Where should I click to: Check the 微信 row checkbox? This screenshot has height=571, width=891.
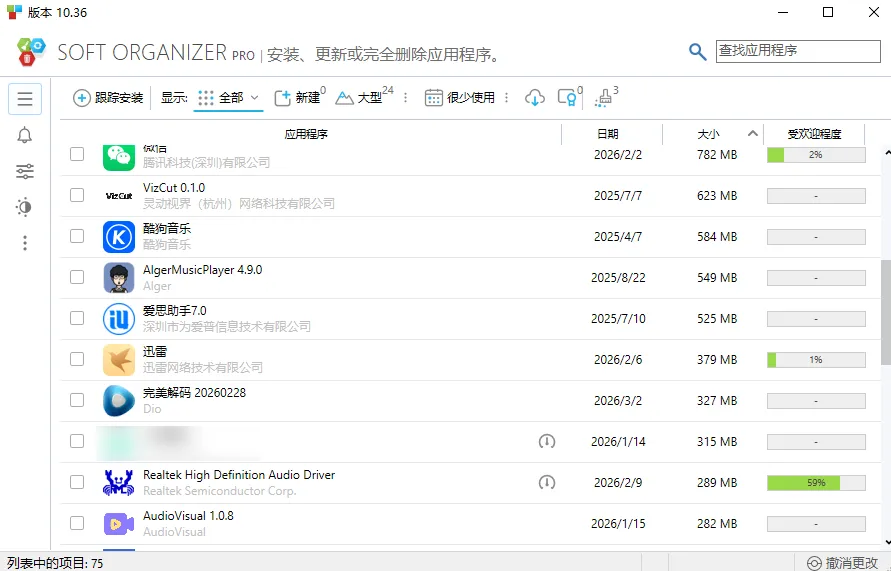[77, 154]
